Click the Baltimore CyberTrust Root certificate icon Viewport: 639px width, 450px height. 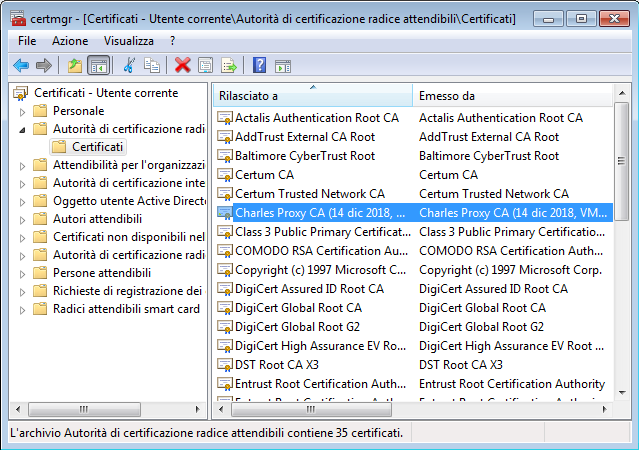[225, 156]
